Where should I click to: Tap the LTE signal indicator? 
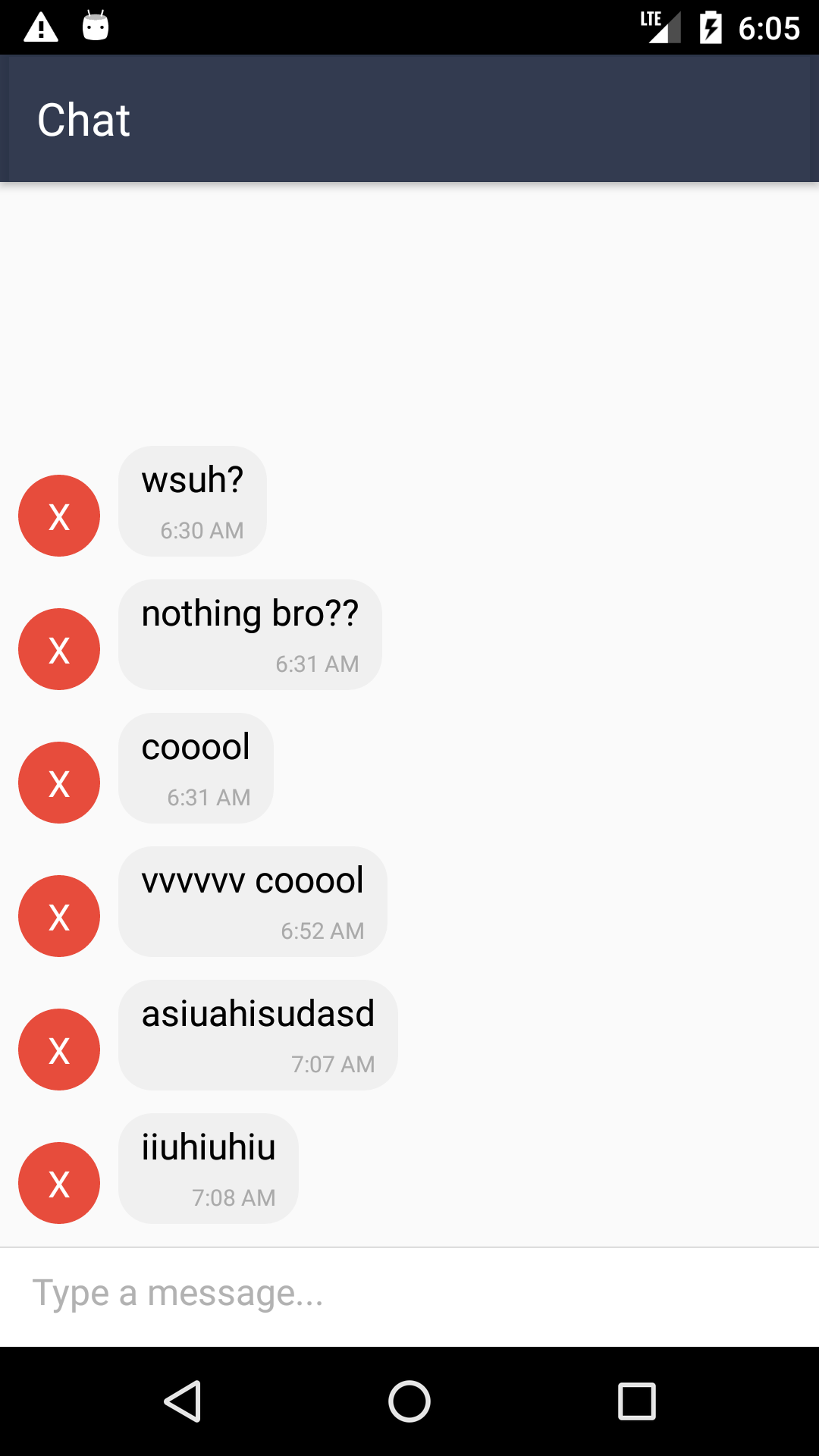661,27
